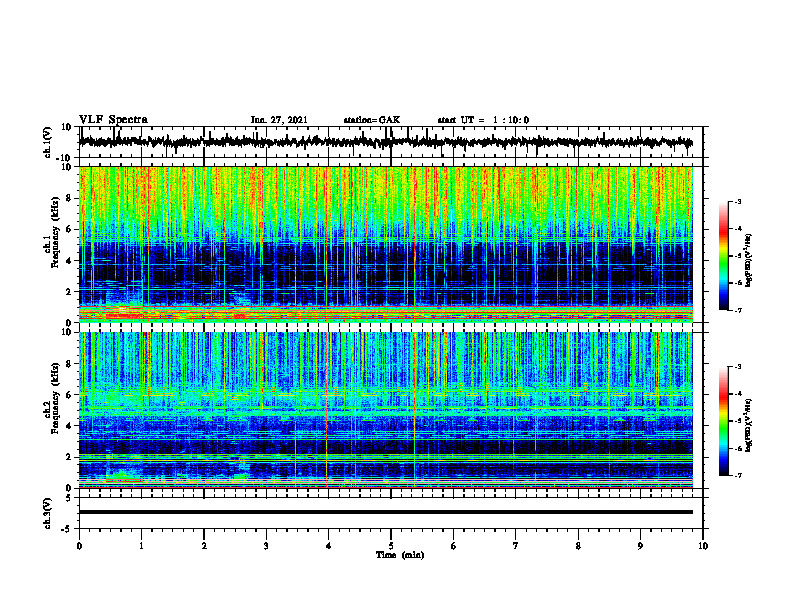
Task: Click the ch.2 spectrogram panel
Action: coord(385,410)
